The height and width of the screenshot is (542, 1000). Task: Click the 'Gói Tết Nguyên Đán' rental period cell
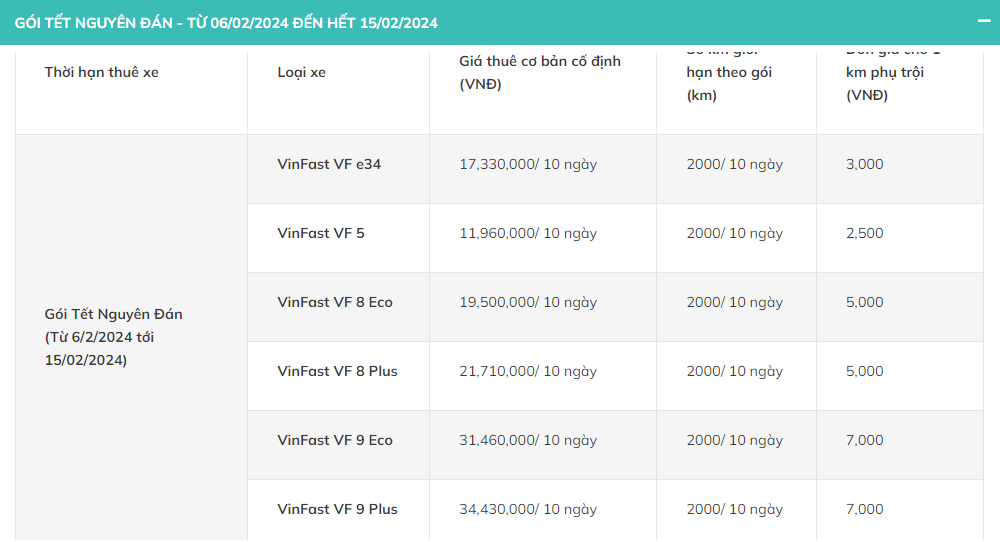(x=113, y=337)
